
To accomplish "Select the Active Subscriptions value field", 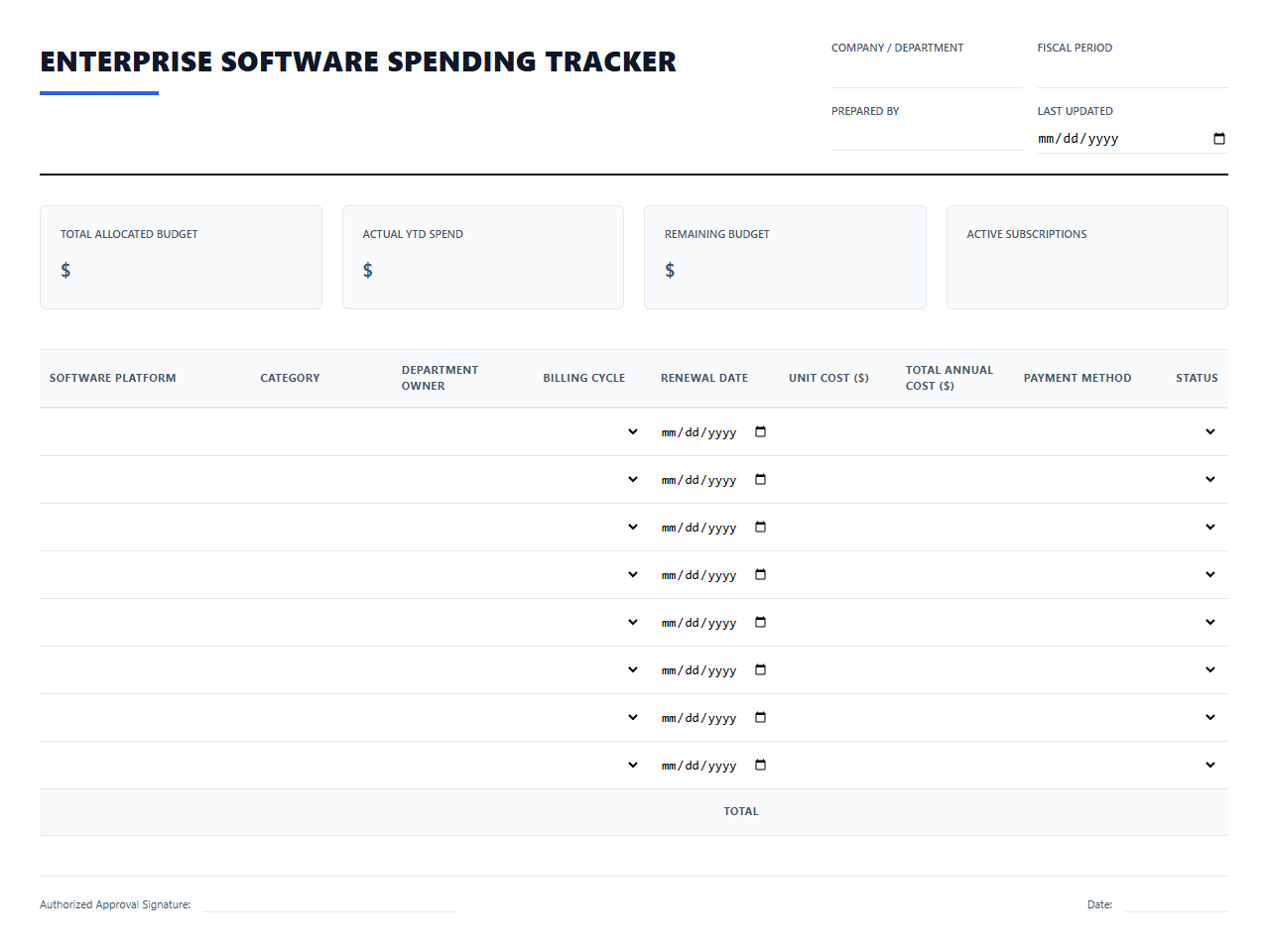I will coord(1086,271).
